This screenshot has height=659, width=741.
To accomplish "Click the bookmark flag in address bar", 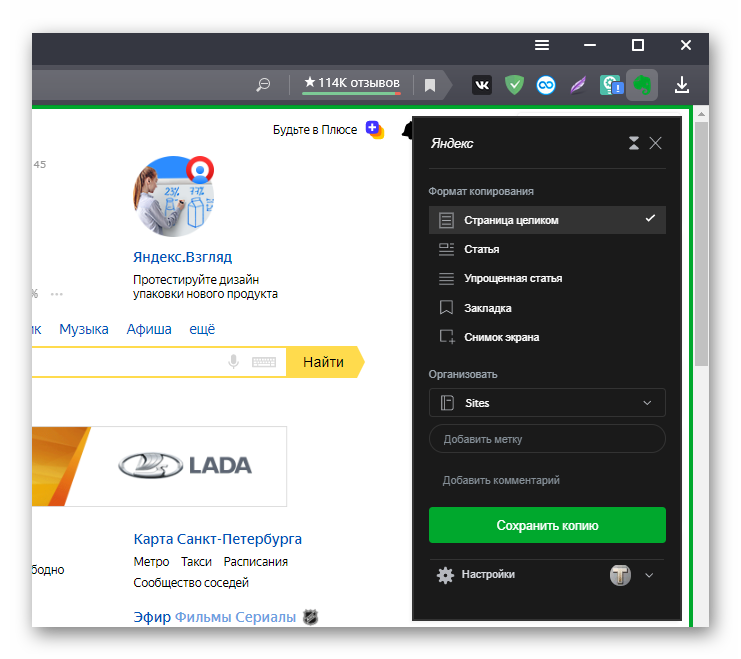I will click(430, 86).
